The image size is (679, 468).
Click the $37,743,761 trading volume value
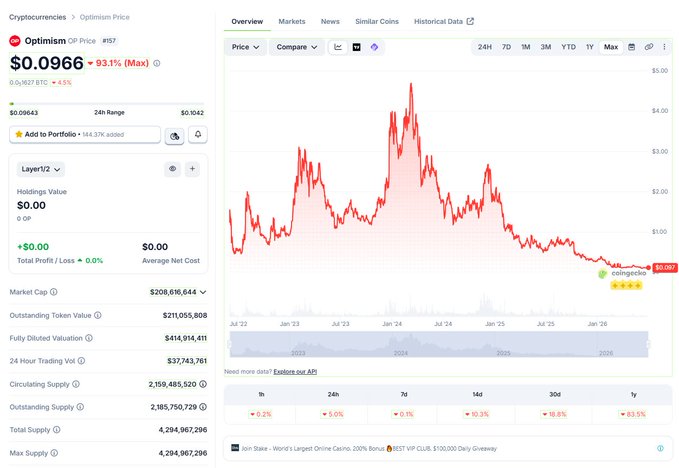(187, 361)
